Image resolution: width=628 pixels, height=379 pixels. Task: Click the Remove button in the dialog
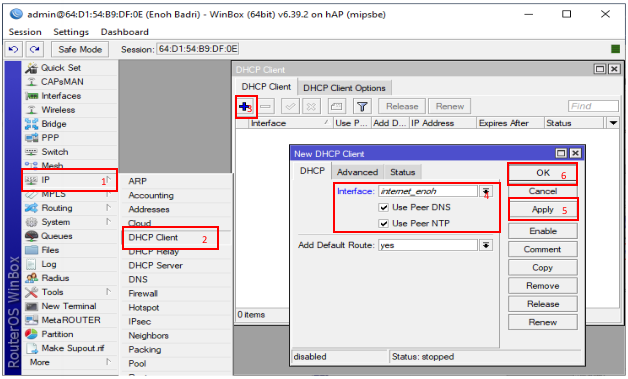tap(543, 286)
